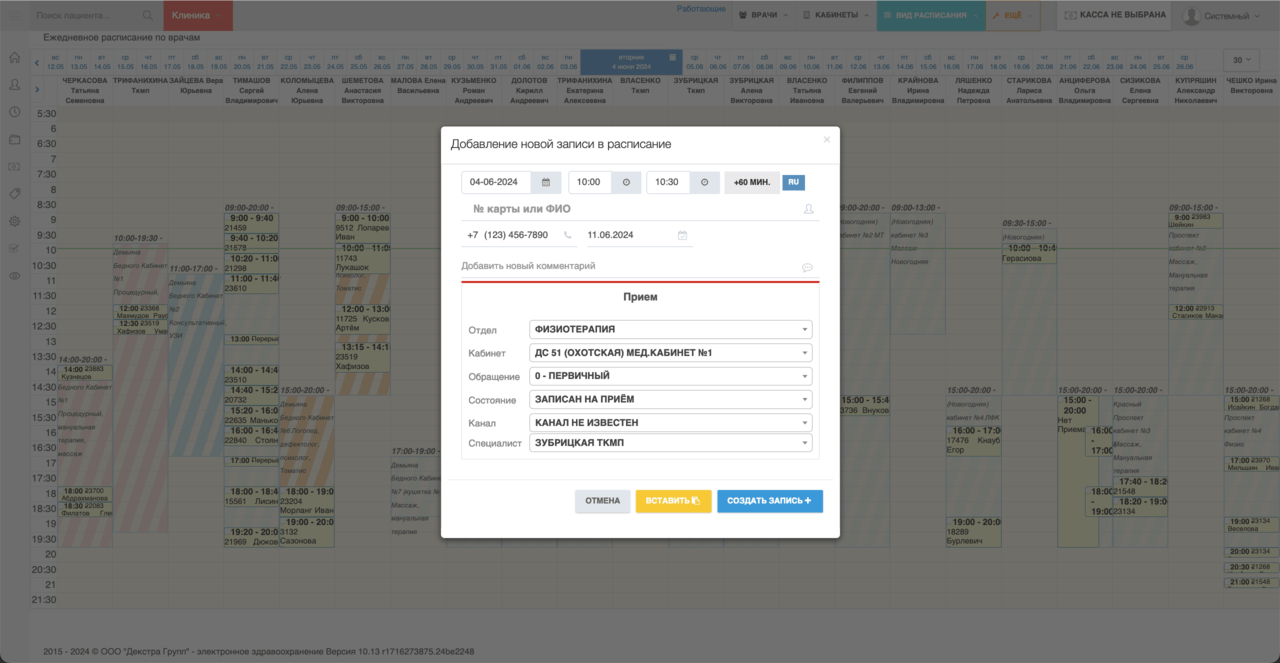
Task: Select the ср 05.06 date tab
Action: click(695, 61)
